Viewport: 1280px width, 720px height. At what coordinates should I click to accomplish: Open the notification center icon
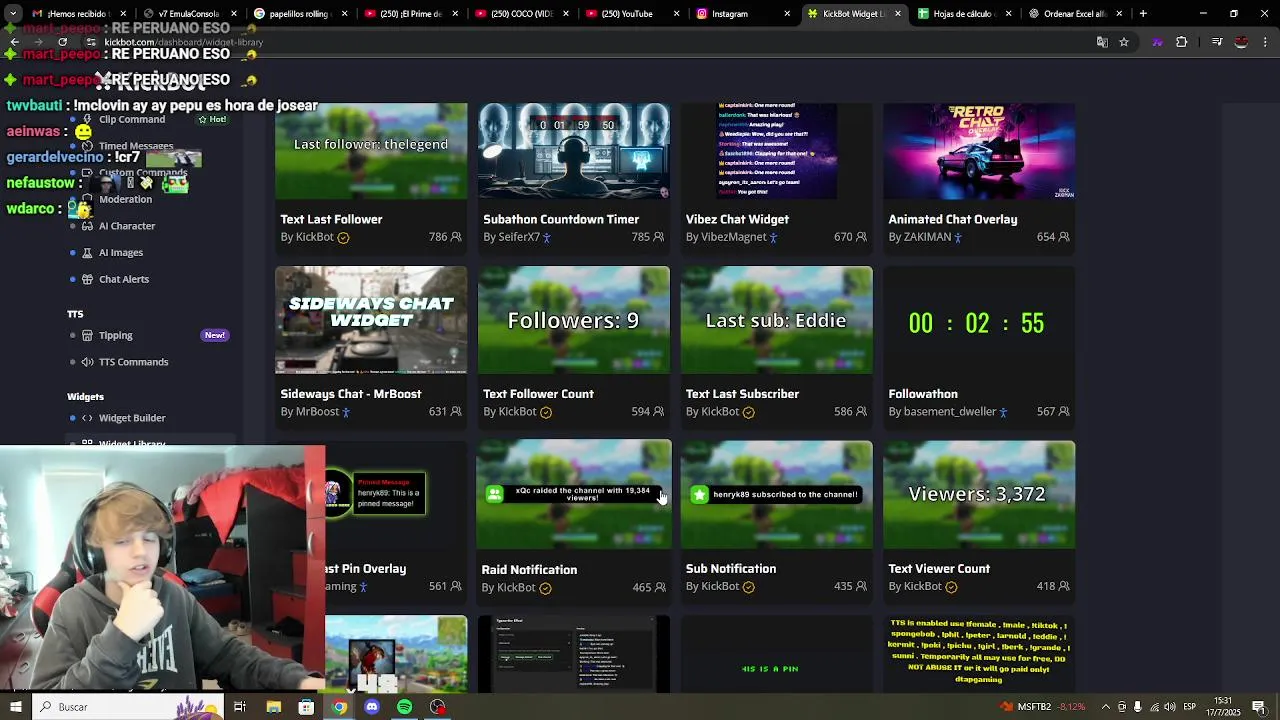pyautogui.click(x=1259, y=707)
